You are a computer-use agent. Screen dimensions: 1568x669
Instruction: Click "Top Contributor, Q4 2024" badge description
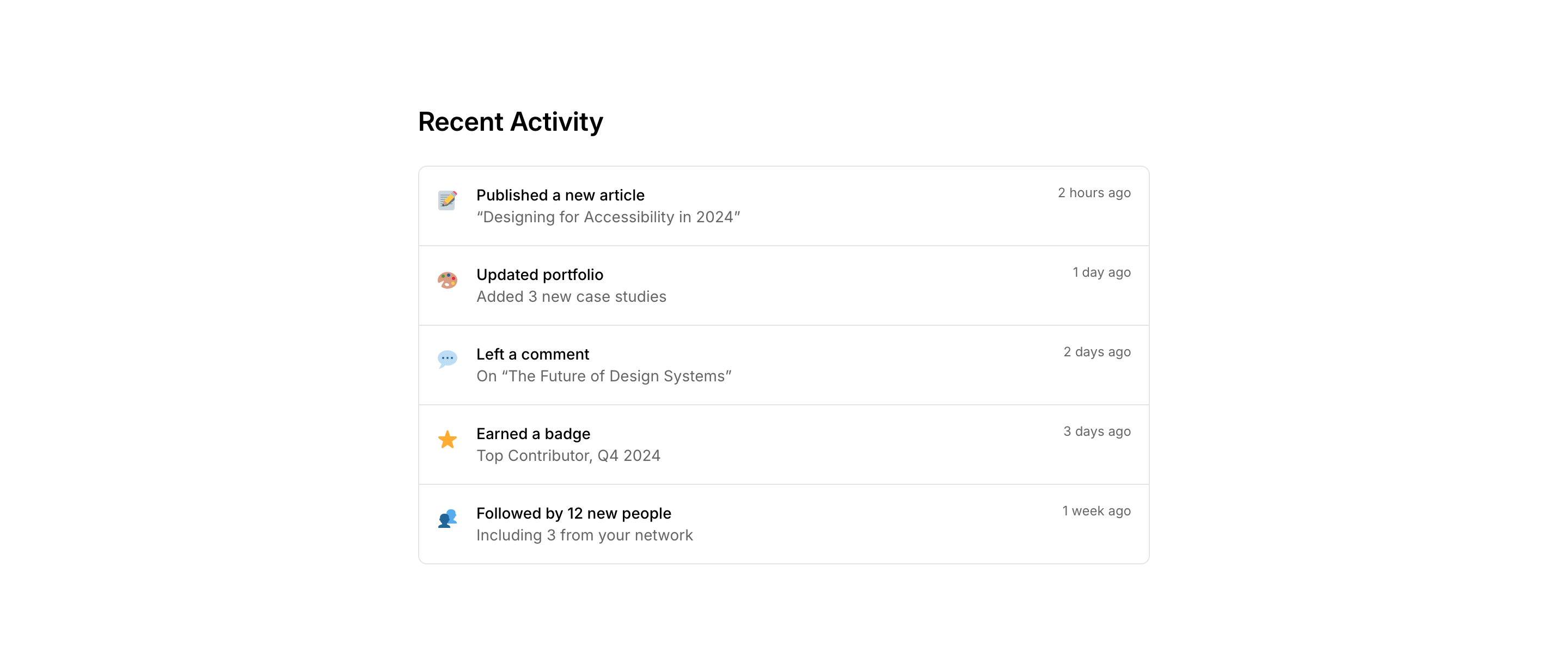(x=568, y=456)
